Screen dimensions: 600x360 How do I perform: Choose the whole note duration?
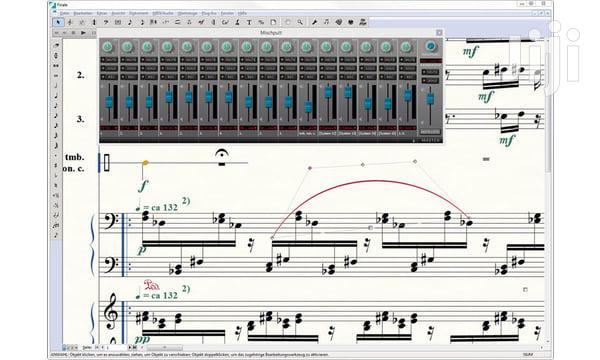point(56,75)
